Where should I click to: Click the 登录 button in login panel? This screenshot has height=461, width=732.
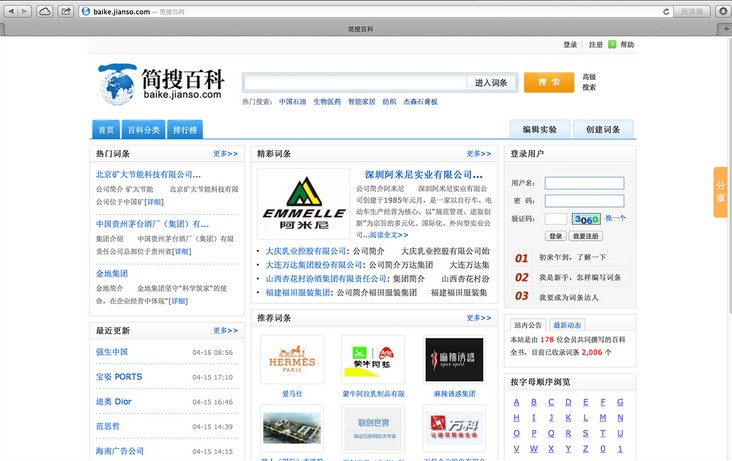[x=556, y=236]
